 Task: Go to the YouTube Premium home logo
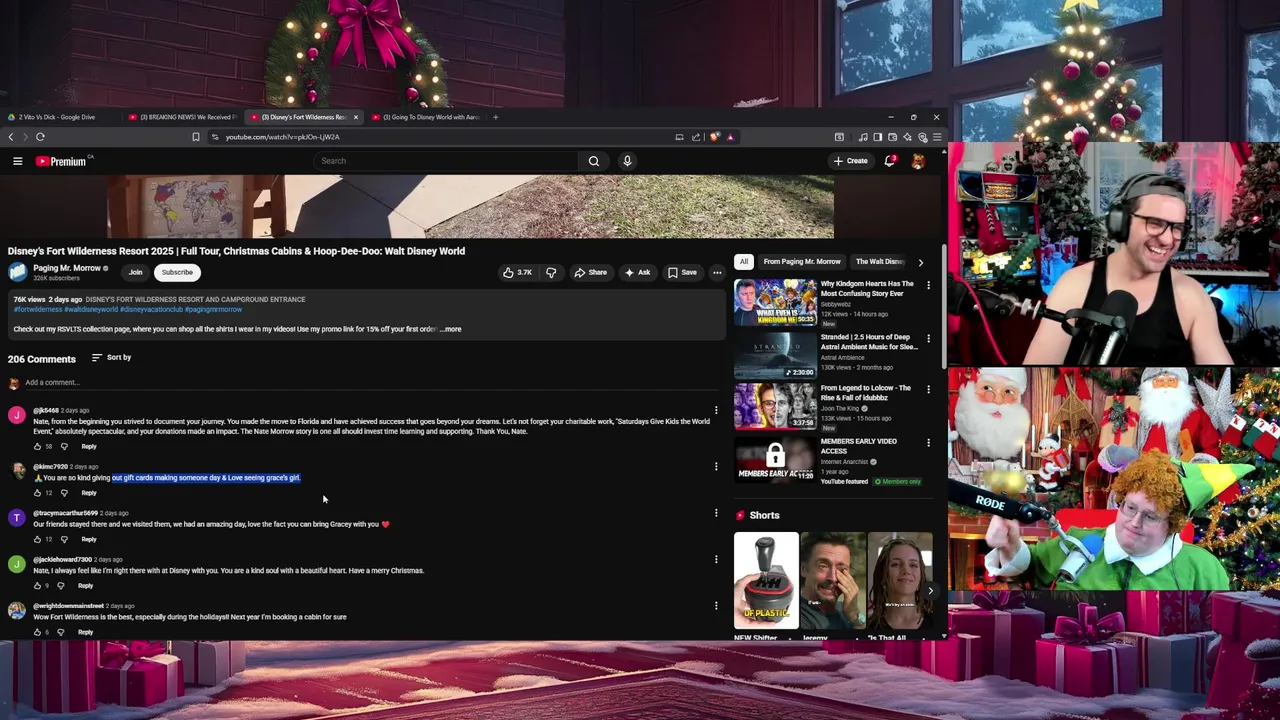coord(63,161)
